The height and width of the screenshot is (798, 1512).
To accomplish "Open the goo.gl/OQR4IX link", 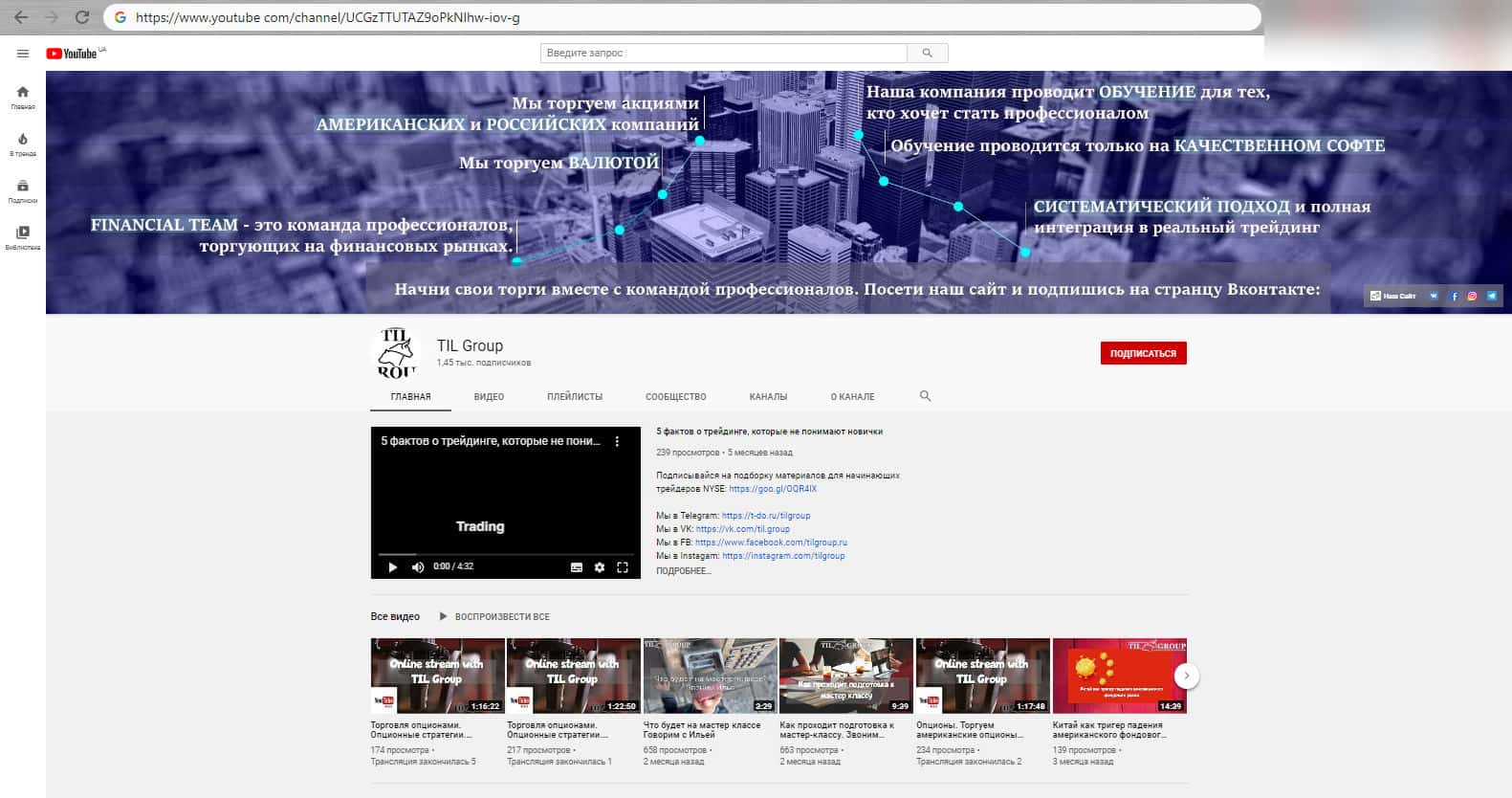I will click(x=773, y=489).
